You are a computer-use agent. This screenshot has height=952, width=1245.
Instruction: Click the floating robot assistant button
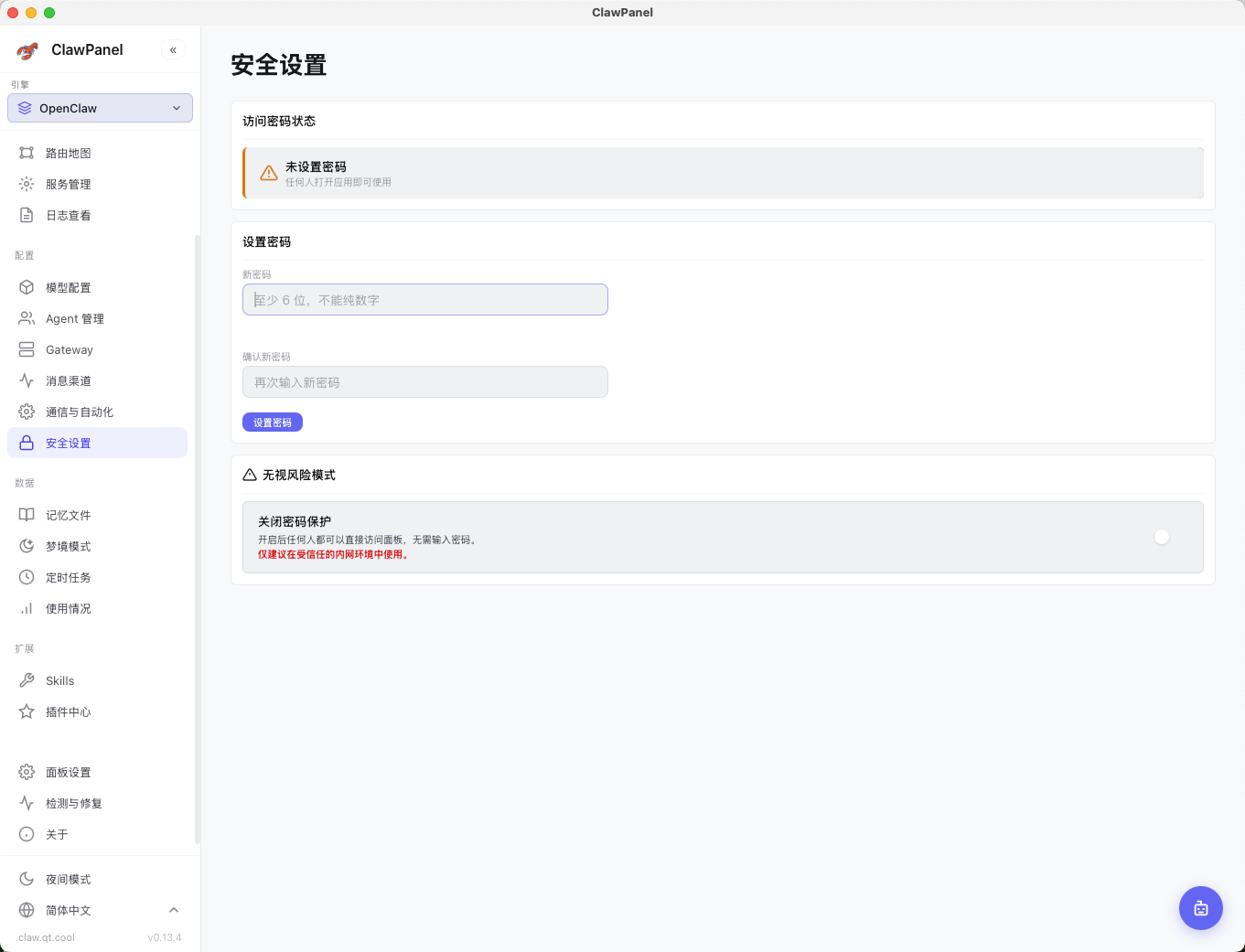point(1200,908)
